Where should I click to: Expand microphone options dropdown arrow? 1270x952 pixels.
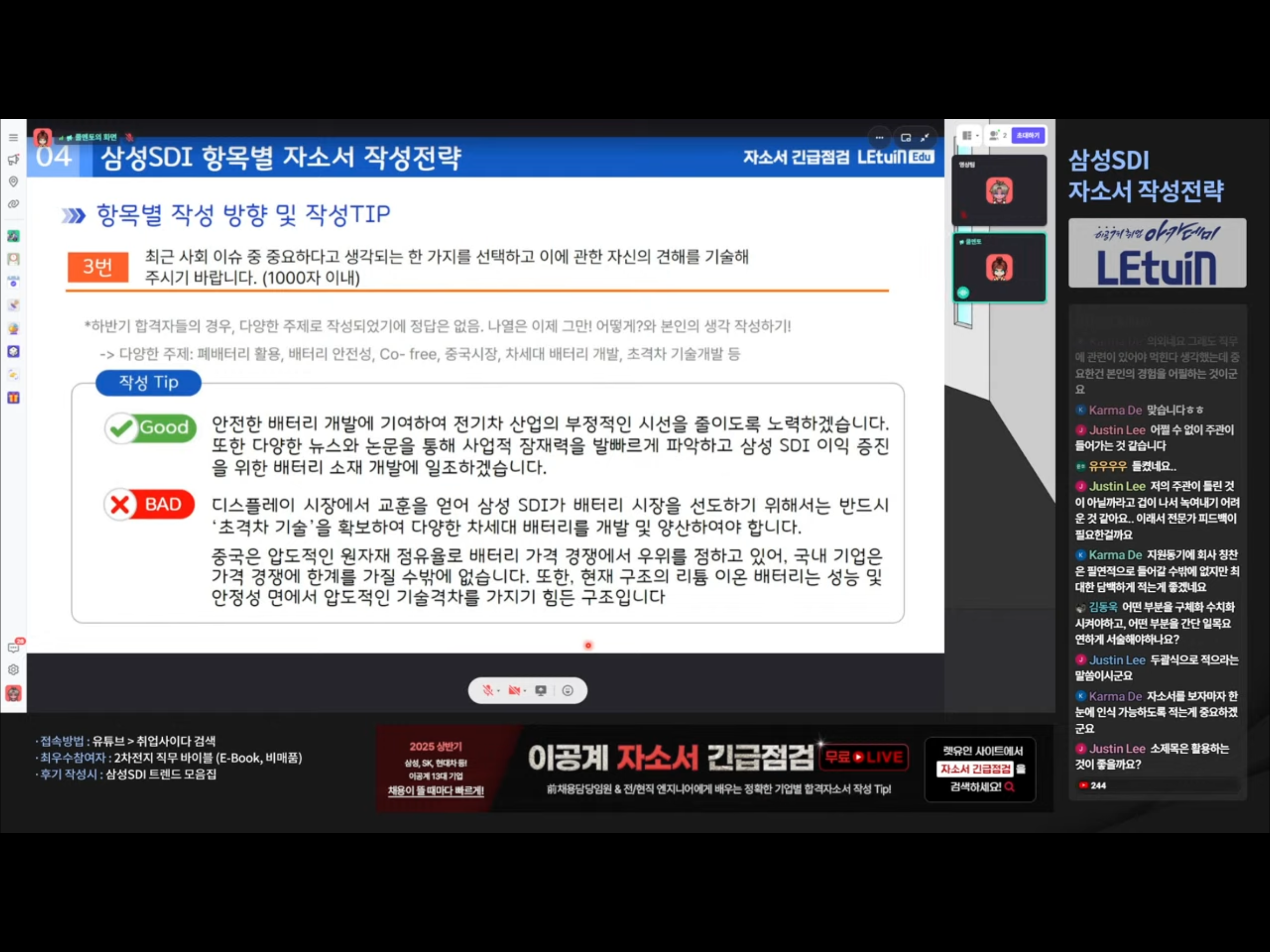pos(498,691)
